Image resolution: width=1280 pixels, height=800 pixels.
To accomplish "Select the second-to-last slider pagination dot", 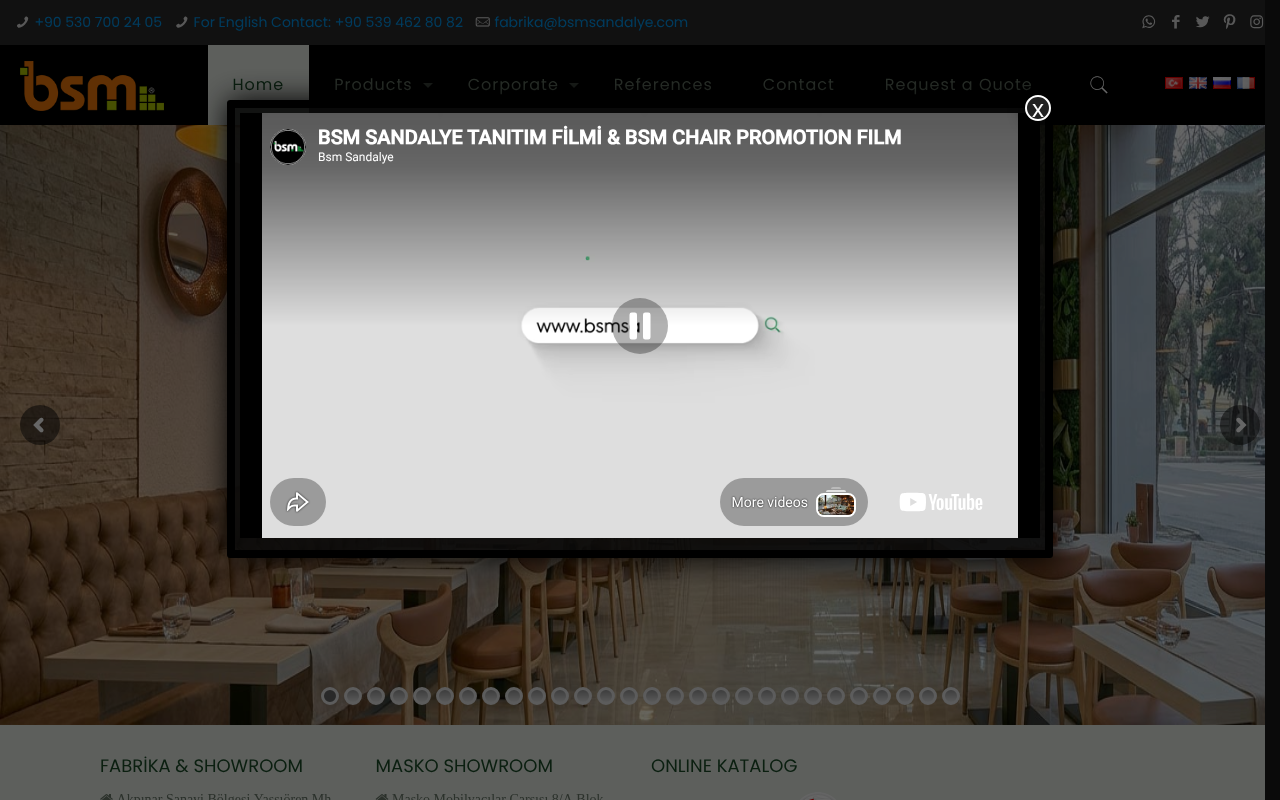I will [x=928, y=696].
